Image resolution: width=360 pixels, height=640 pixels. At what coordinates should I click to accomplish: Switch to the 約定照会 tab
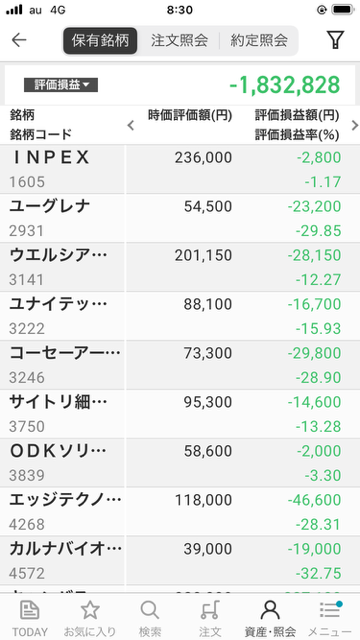pyautogui.click(x=259, y=40)
